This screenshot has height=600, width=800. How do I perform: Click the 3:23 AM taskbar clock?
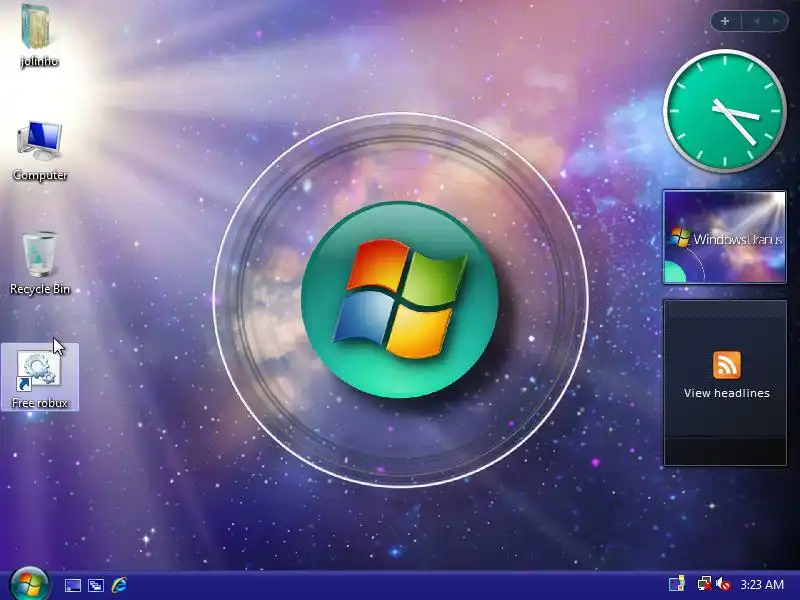click(x=762, y=584)
